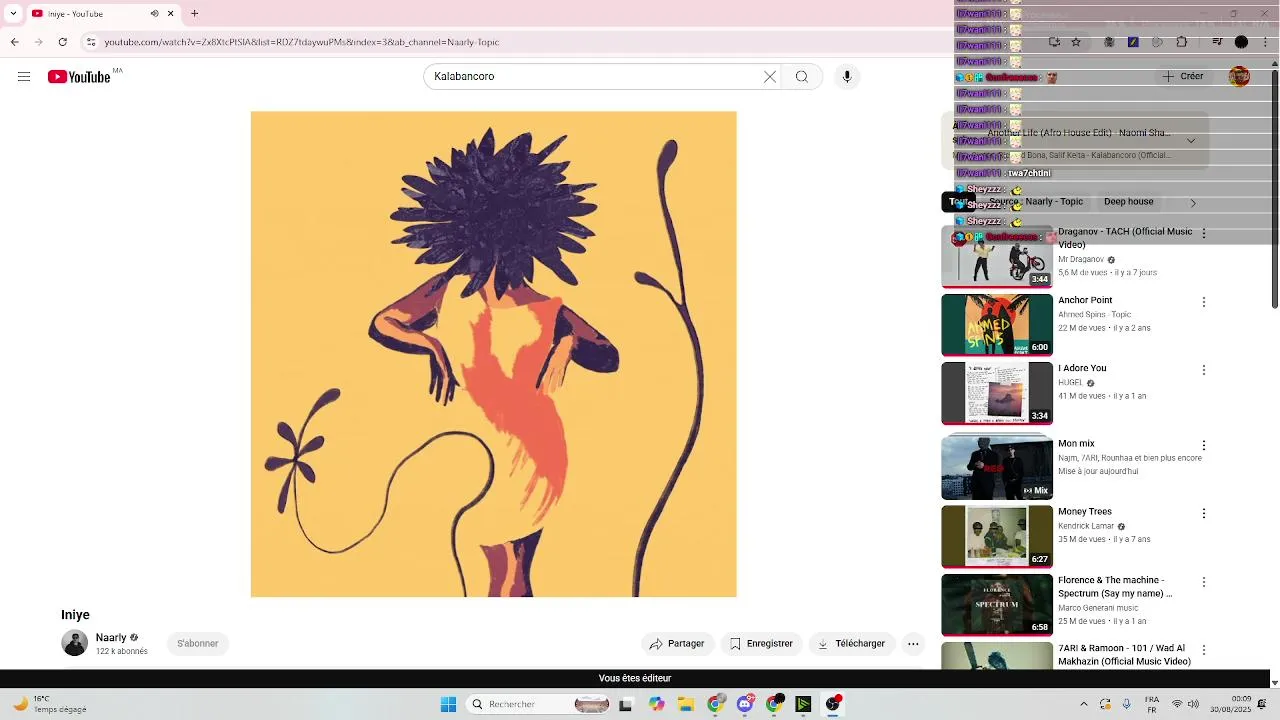The image size is (1280, 720).
Task: Open the Windows Start menu
Action: point(448,704)
